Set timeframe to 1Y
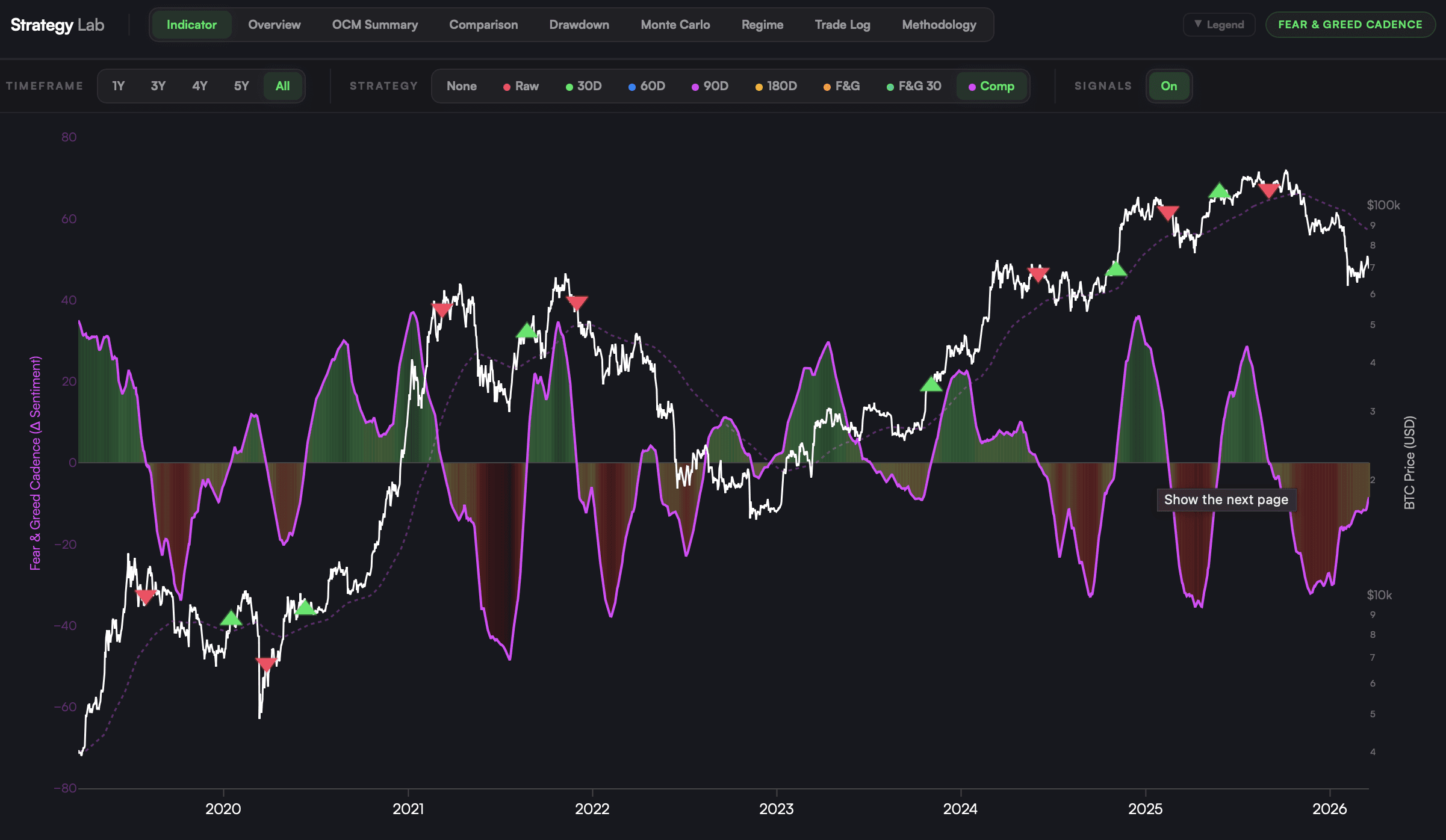 pyautogui.click(x=119, y=86)
